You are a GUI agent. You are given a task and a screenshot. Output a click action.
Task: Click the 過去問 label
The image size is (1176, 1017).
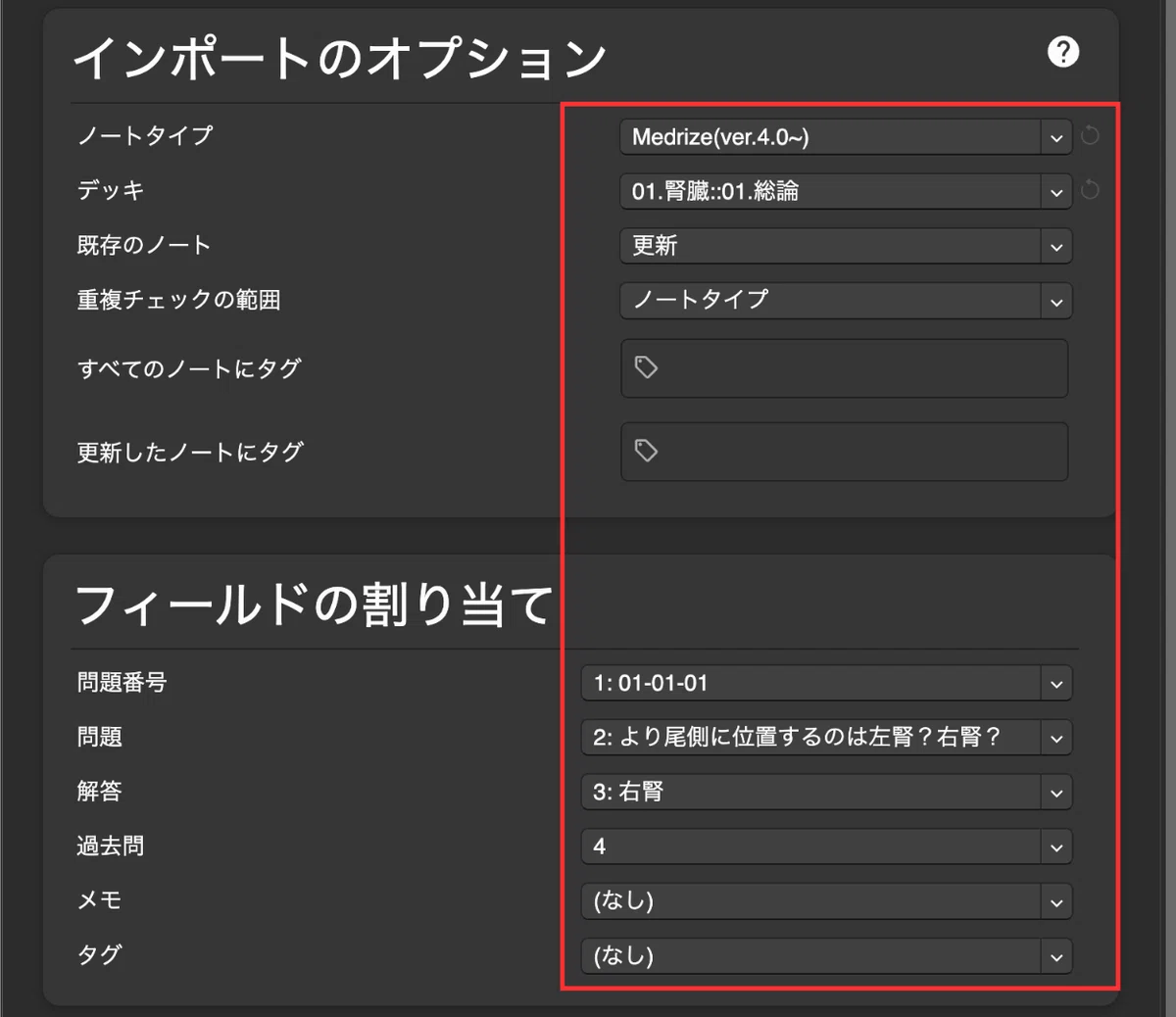pyautogui.click(x=111, y=846)
